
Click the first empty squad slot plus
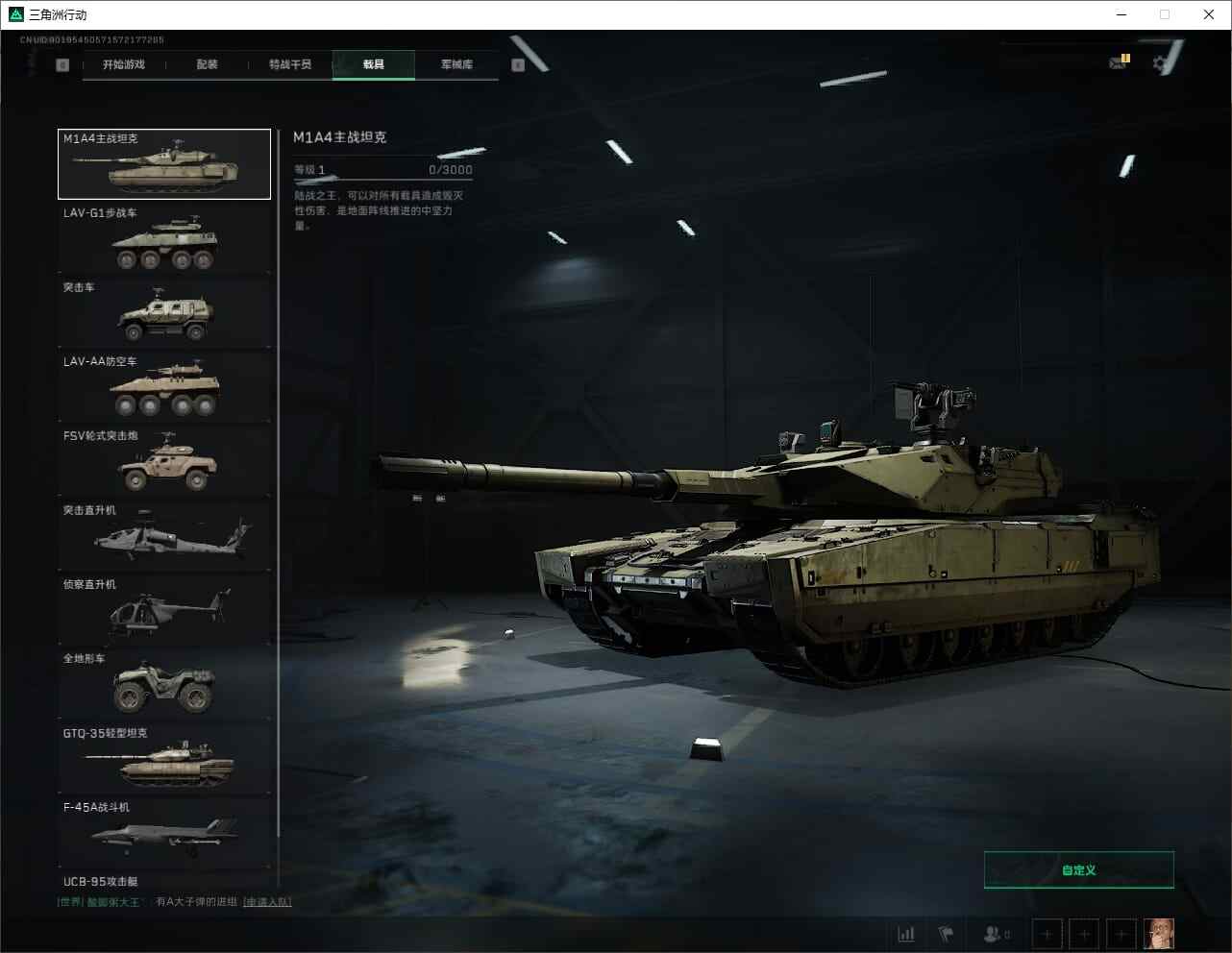[x=1047, y=934]
